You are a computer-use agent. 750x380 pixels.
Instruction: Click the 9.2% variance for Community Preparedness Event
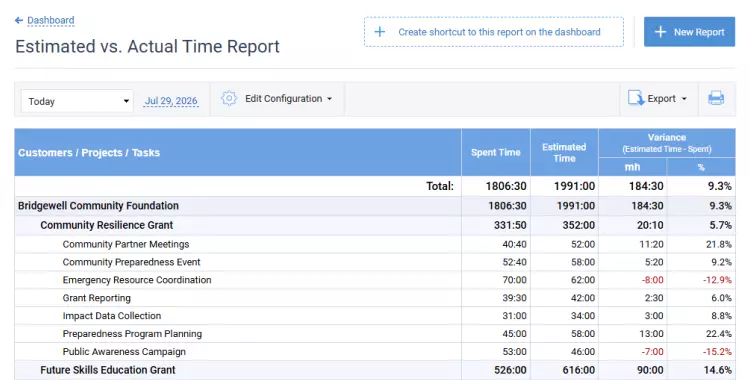pyautogui.click(x=721, y=262)
